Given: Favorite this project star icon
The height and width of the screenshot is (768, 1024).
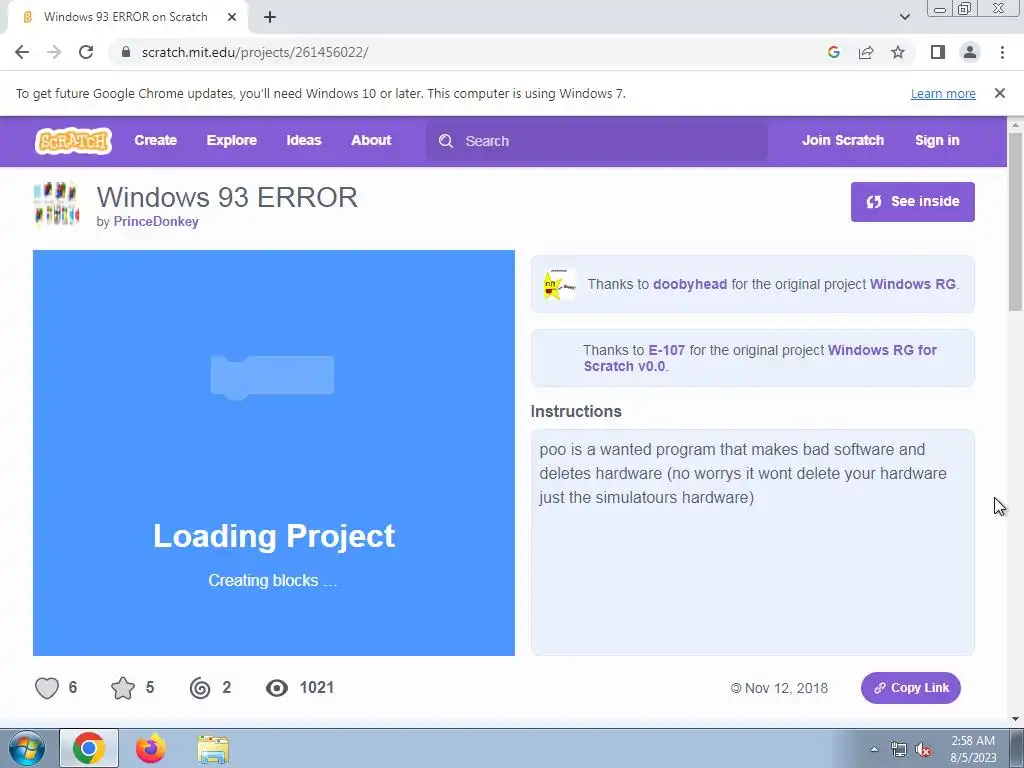Looking at the screenshot, I should pyautogui.click(x=123, y=688).
